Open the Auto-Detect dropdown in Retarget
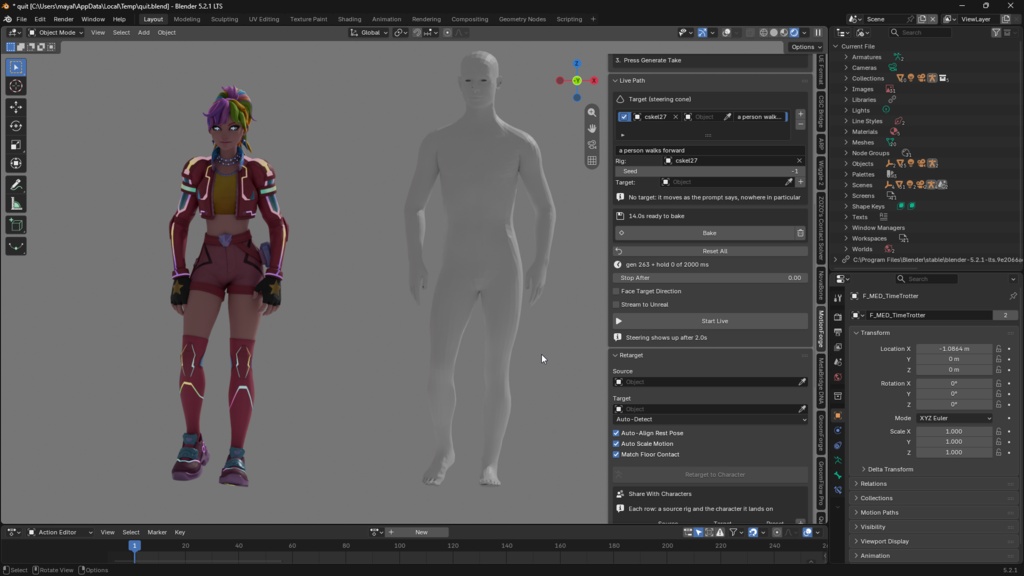 [x=711, y=419]
